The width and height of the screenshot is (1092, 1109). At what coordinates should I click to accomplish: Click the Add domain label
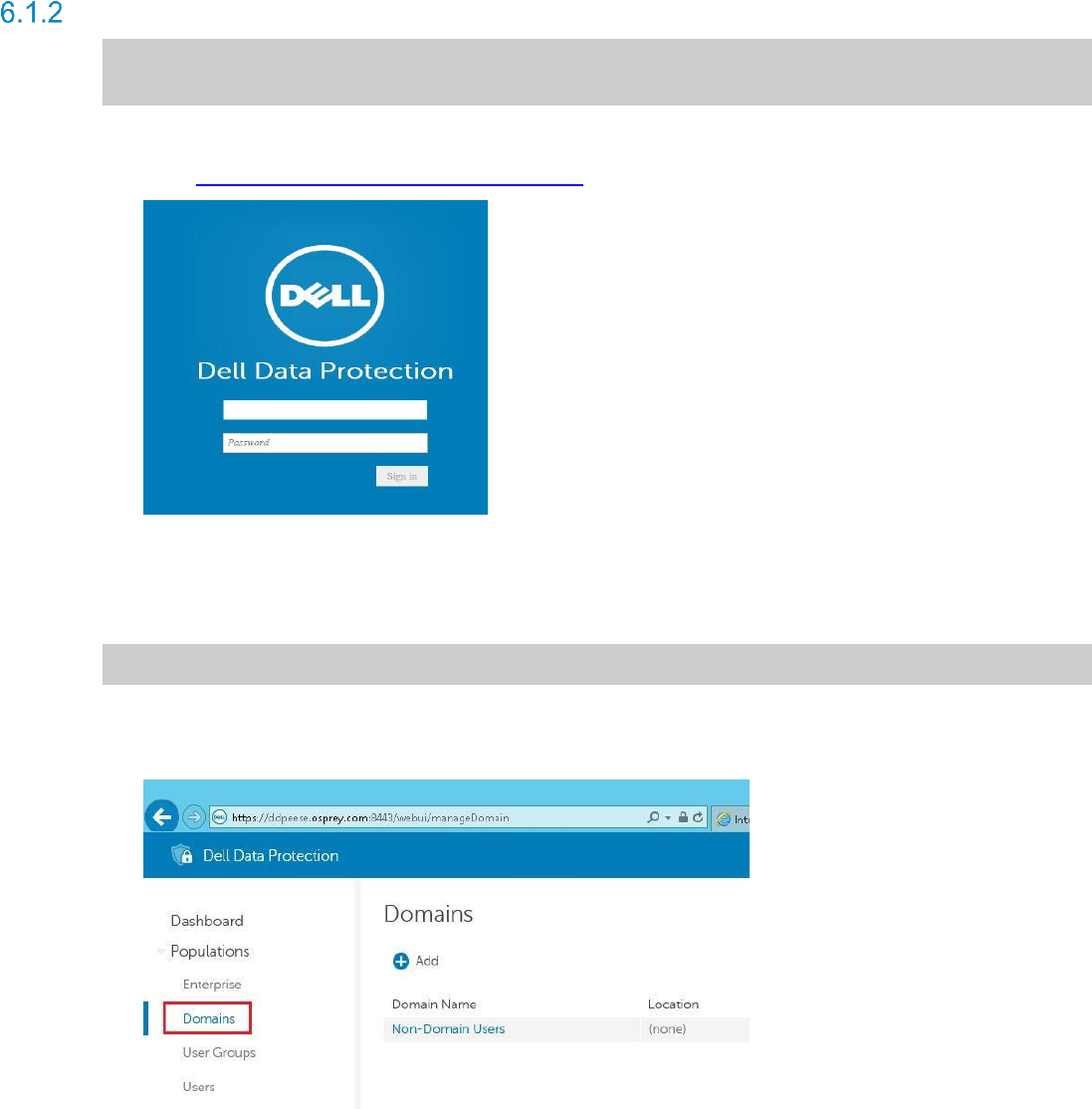pyautogui.click(x=427, y=961)
